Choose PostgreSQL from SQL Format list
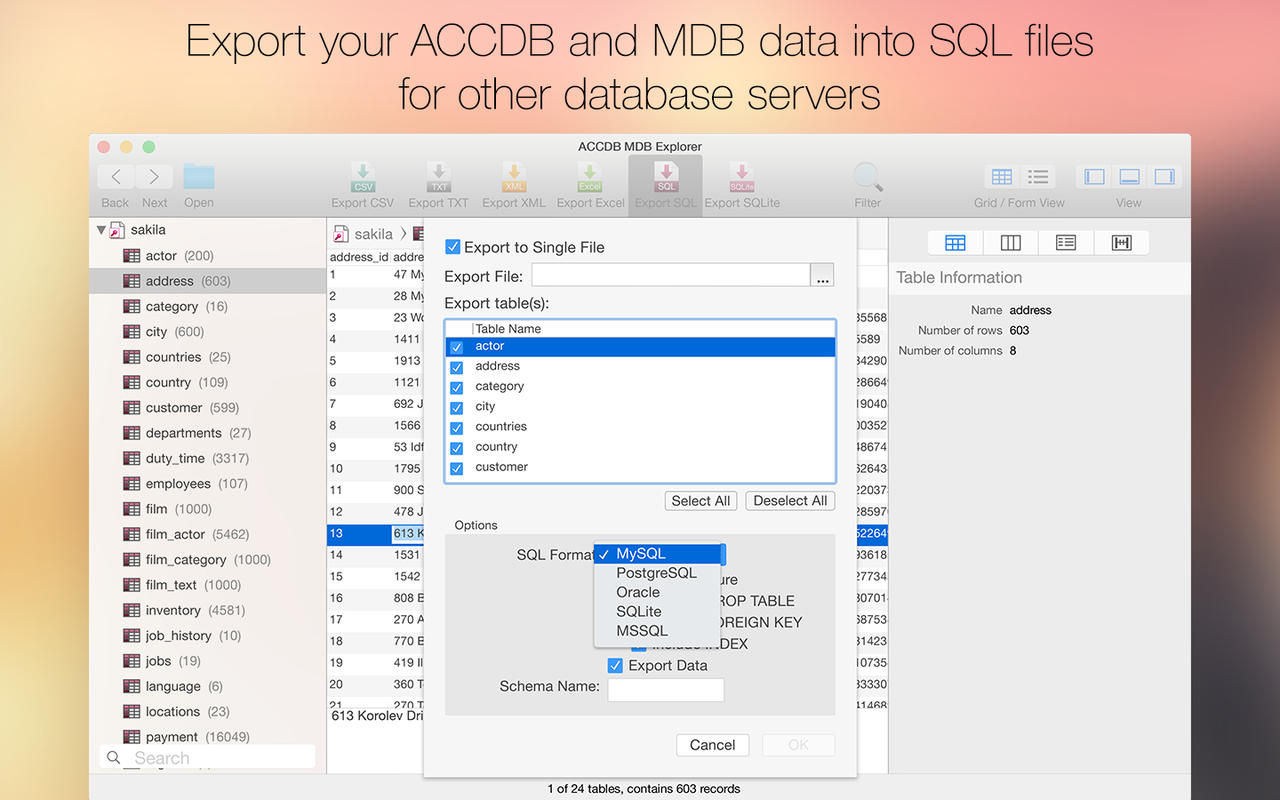Image resolution: width=1280 pixels, height=800 pixels. pos(656,573)
